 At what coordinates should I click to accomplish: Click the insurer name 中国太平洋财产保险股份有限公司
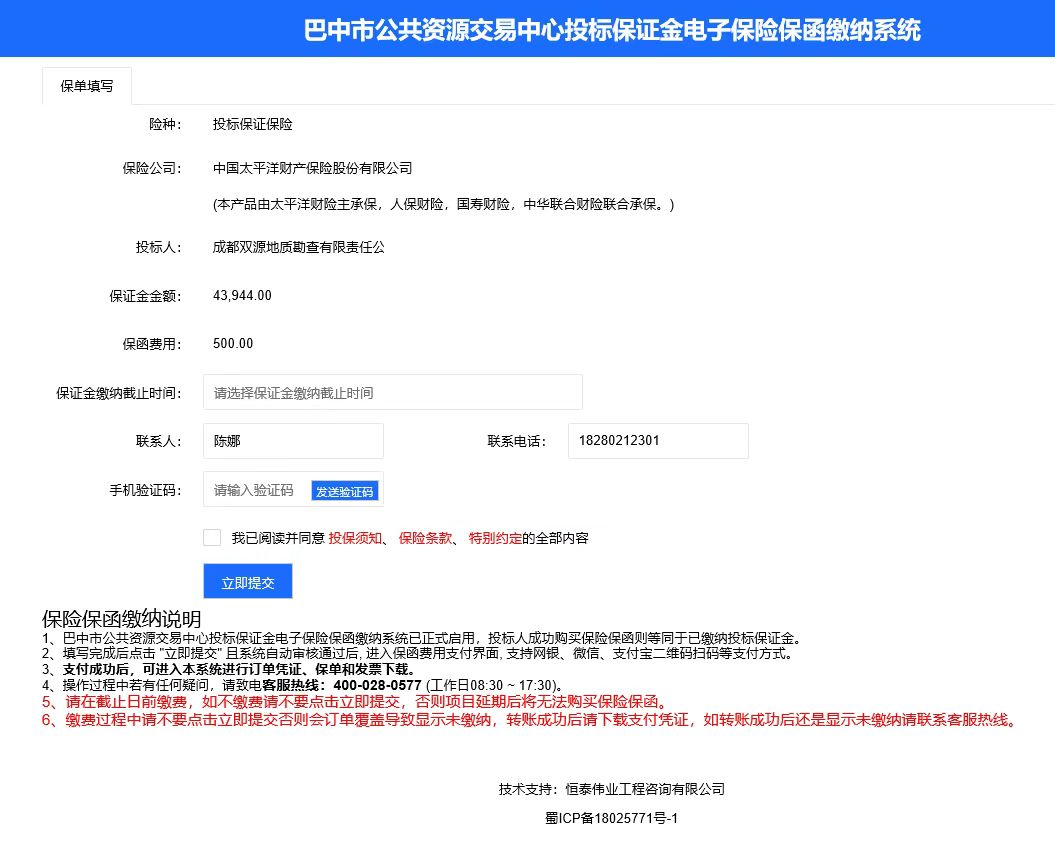[x=312, y=169]
